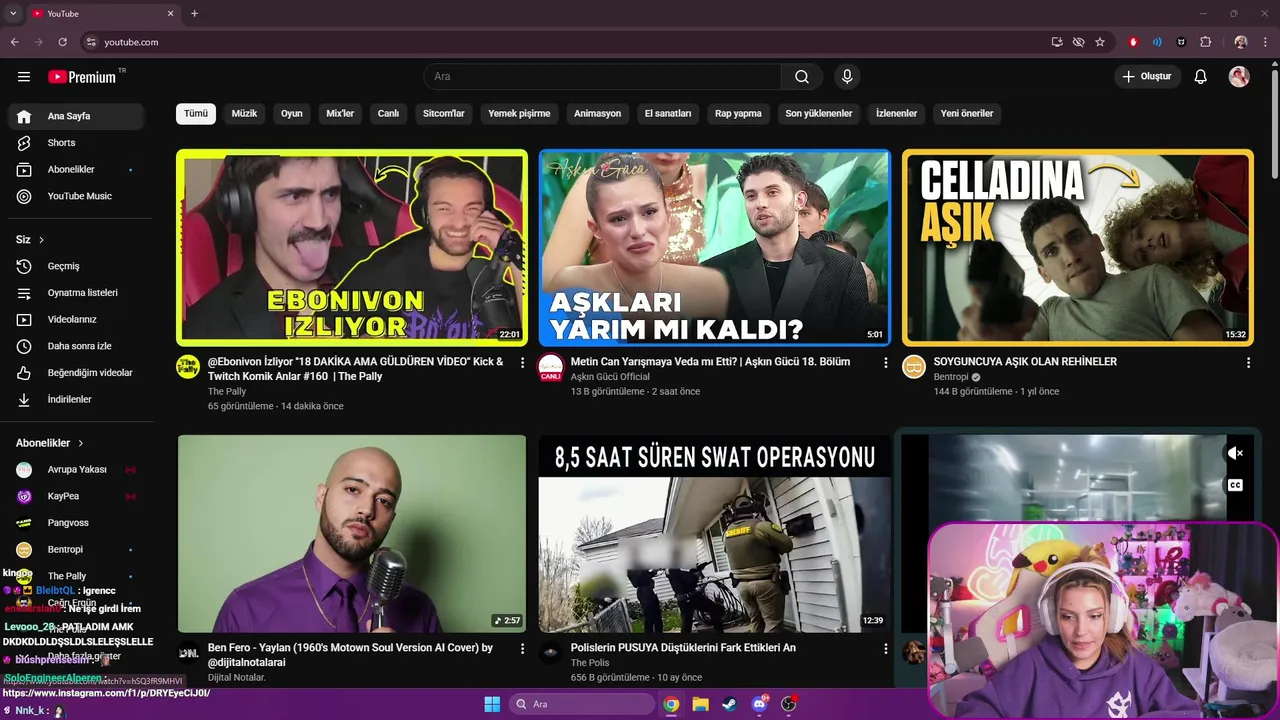
Task: Open Ebonivon İzliyor video thumbnail
Action: pos(352,248)
